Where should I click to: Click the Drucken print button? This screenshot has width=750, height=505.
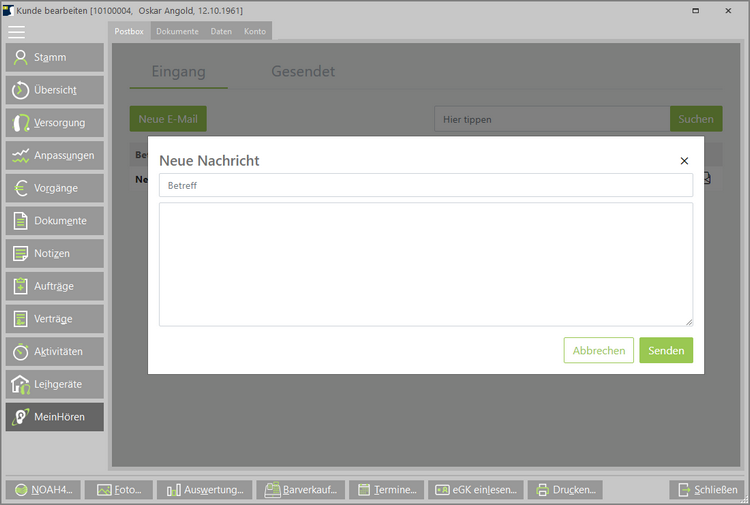coord(565,490)
